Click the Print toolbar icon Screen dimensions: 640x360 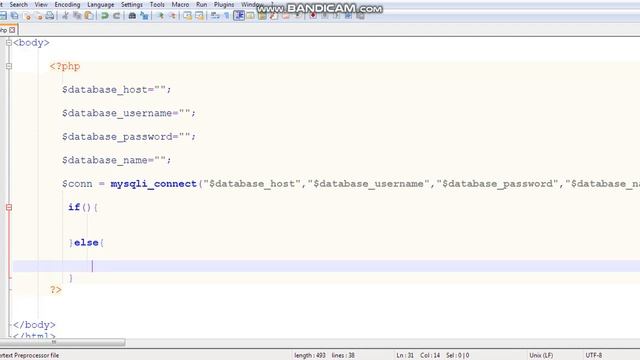point(50,16)
